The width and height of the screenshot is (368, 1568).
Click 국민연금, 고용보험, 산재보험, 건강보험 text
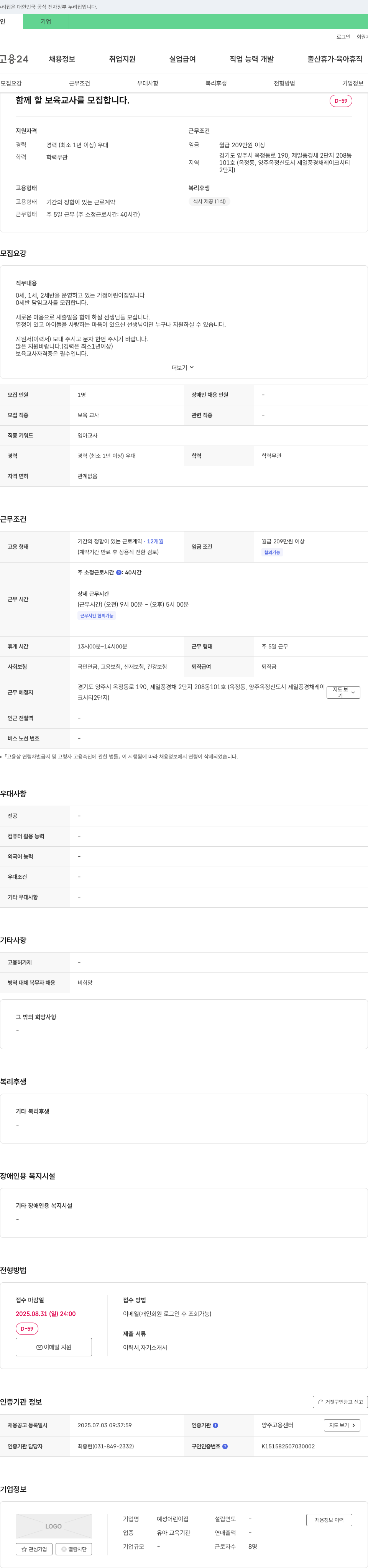(122, 667)
